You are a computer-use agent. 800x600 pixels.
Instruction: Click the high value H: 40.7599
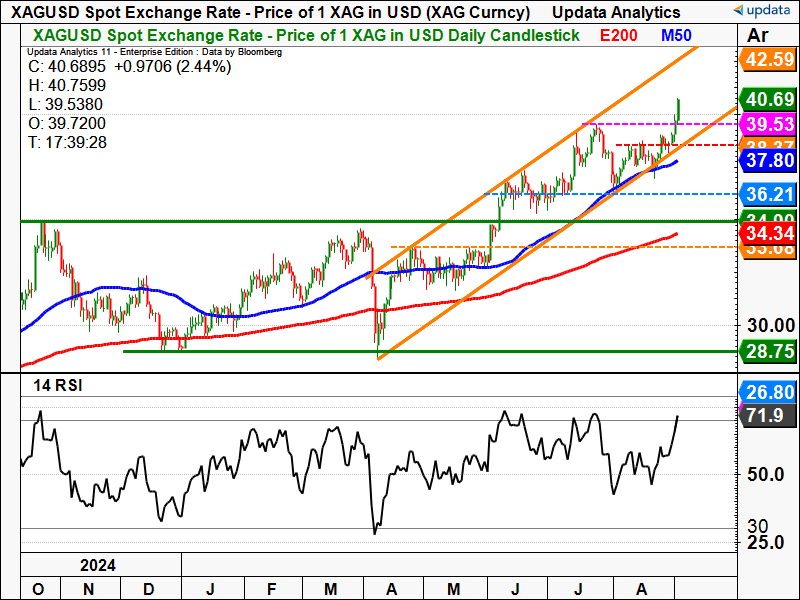pyautogui.click(x=67, y=85)
